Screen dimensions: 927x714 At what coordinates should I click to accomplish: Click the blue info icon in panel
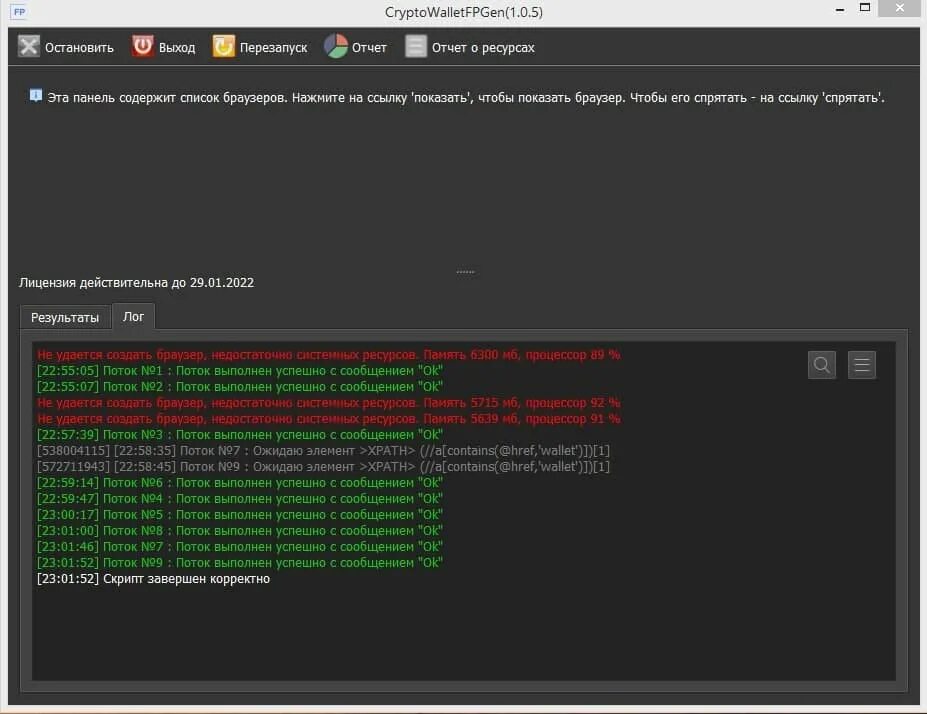[35, 96]
